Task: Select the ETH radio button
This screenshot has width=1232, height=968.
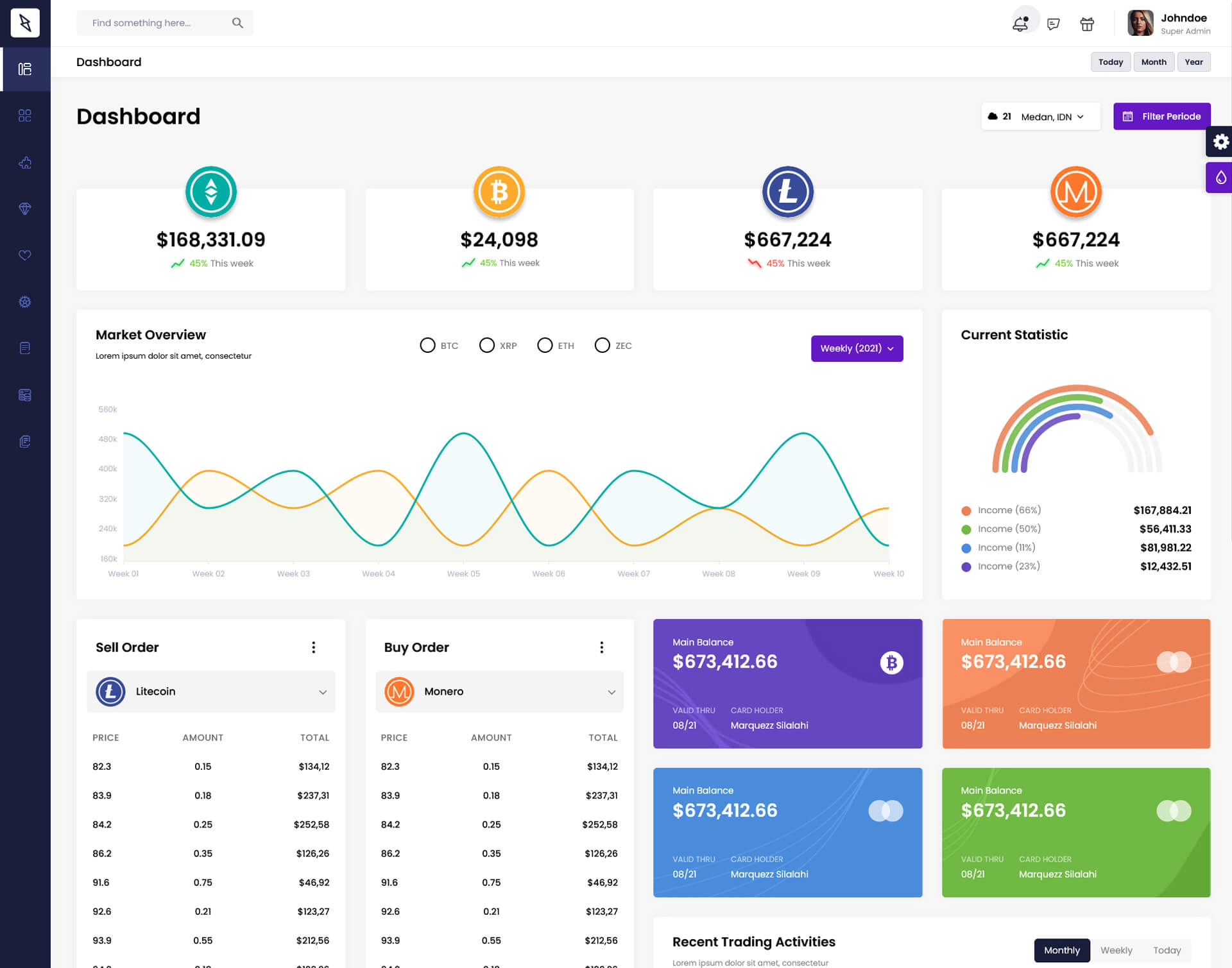Action: tap(545, 345)
